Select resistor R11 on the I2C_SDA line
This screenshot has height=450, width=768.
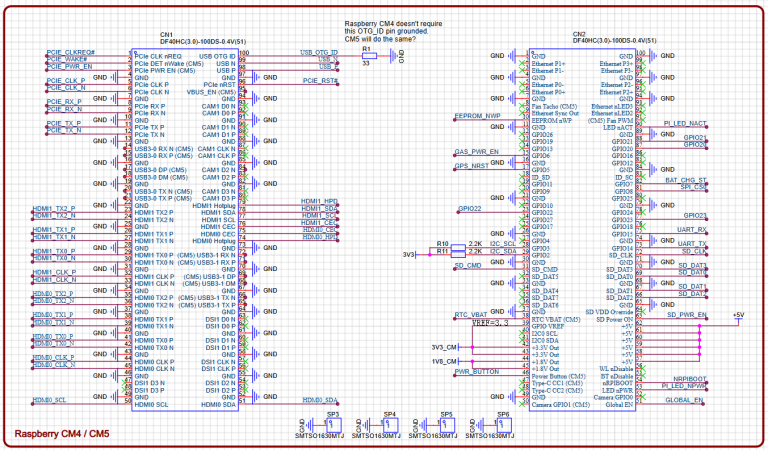[x=458, y=254]
